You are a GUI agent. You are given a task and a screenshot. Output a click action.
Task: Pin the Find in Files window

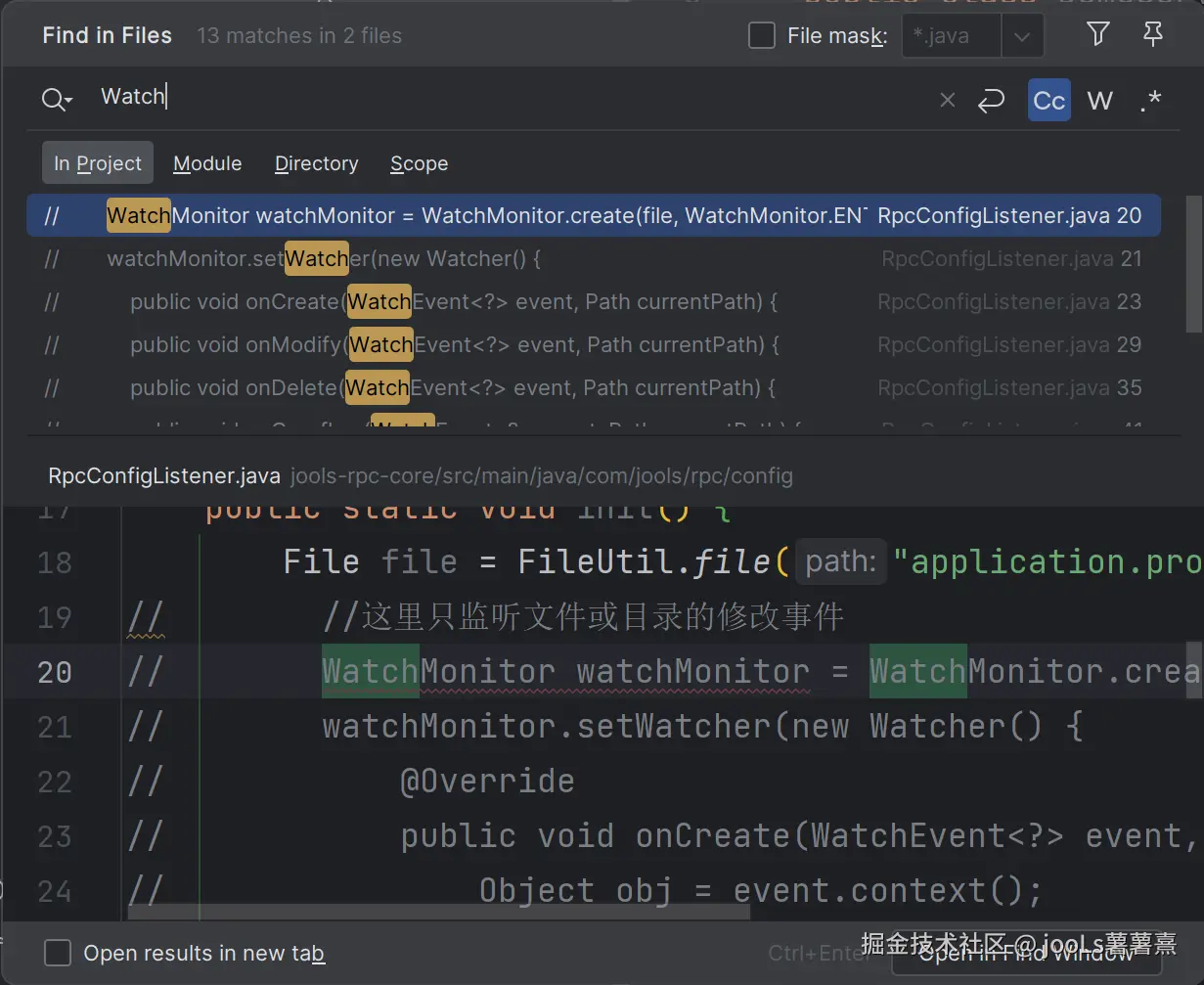click(1153, 35)
